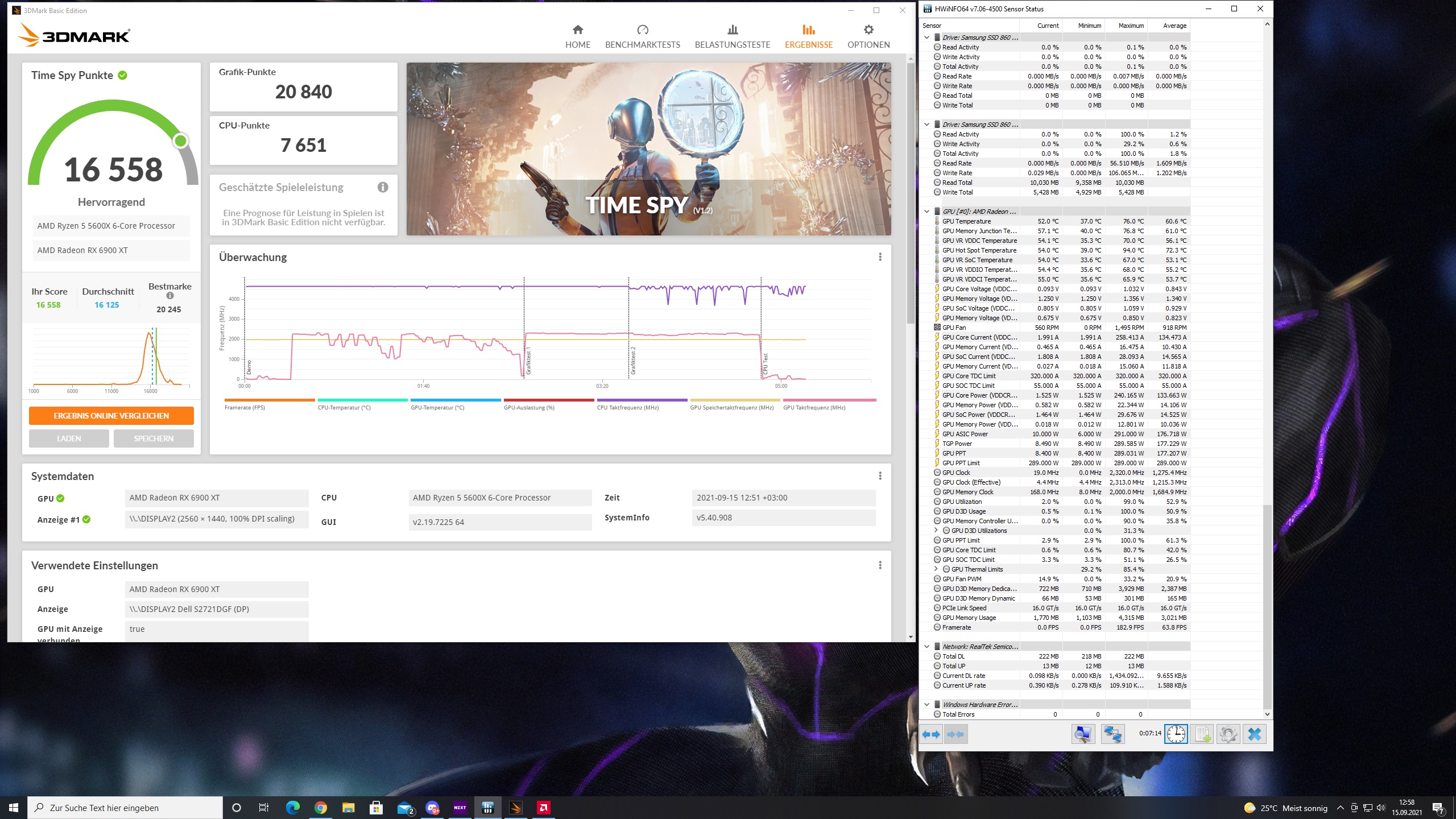Open HWiNFO sensor settings gear icon
This screenshot has height=819, width=1456.
[1228, 734]
